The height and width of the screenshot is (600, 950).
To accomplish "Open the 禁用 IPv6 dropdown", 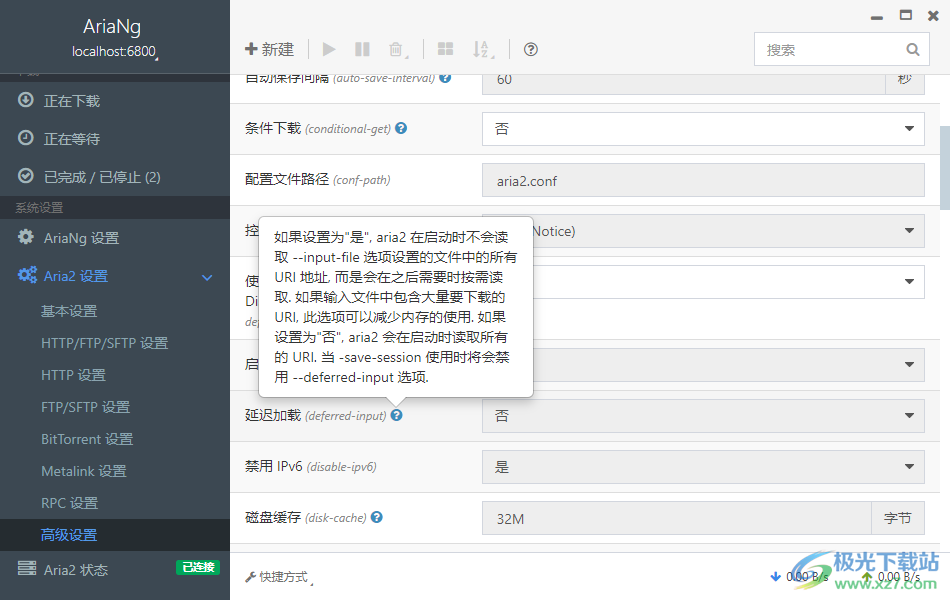I will point(703,467).
